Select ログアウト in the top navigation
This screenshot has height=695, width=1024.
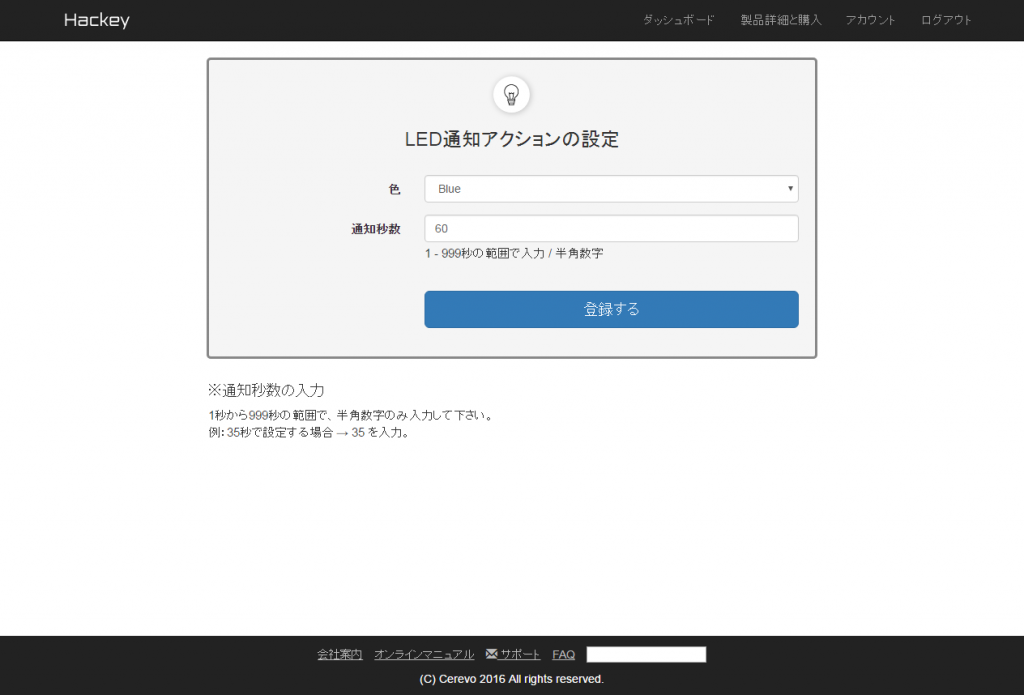pos(946,20)
